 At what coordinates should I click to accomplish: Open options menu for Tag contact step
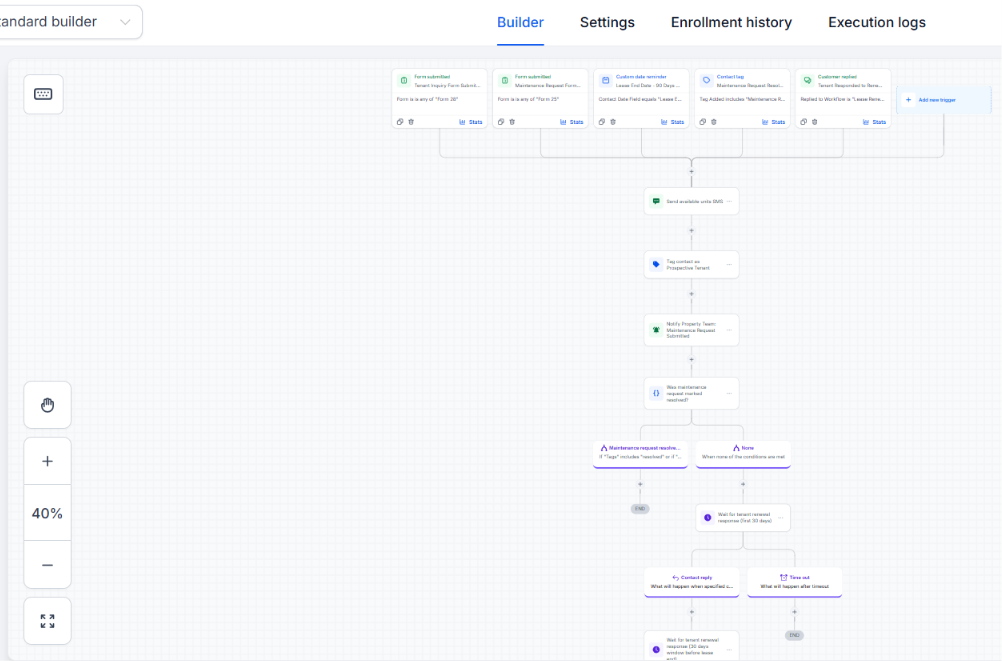click(729, 264)
